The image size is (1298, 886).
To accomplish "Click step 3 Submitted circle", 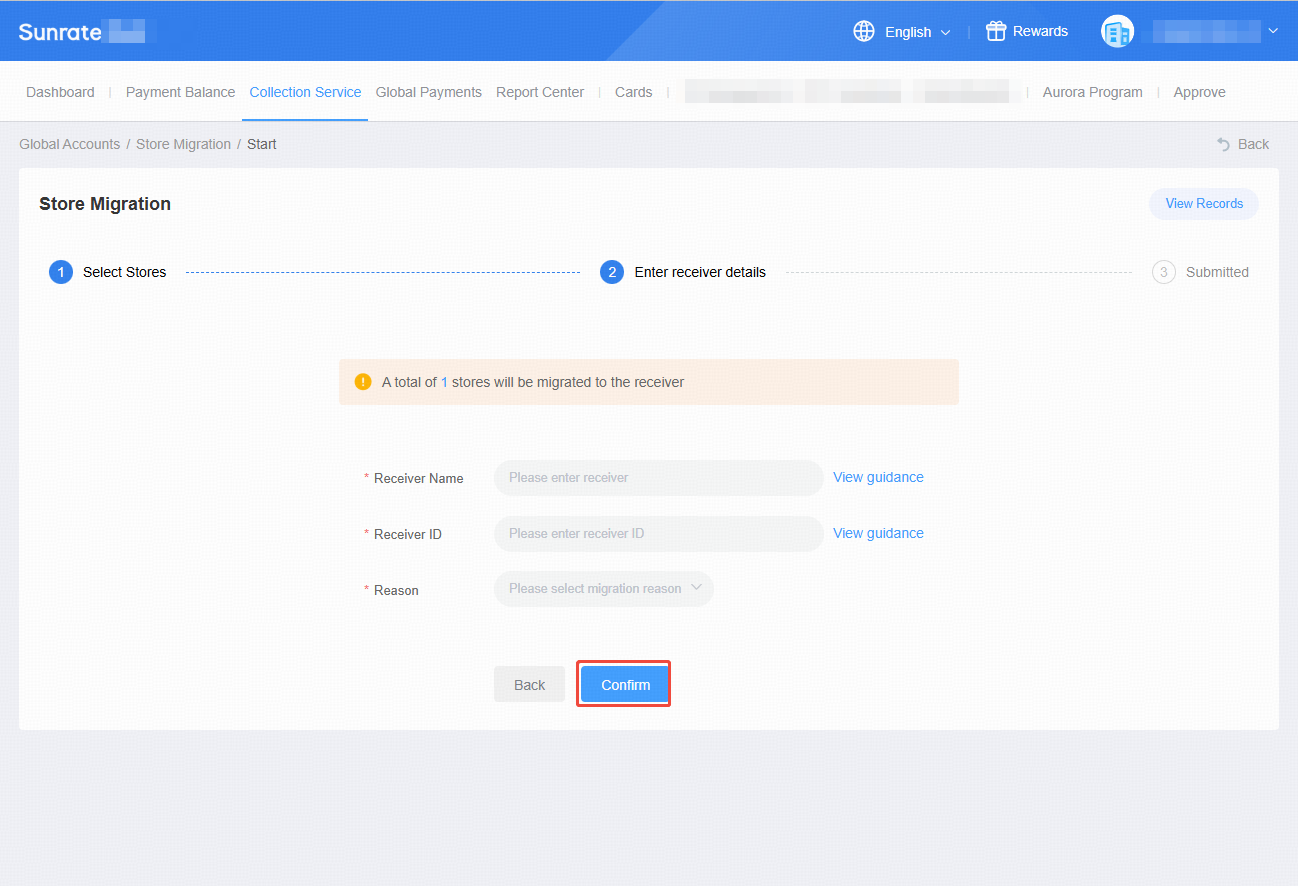I will [1163, 272].
